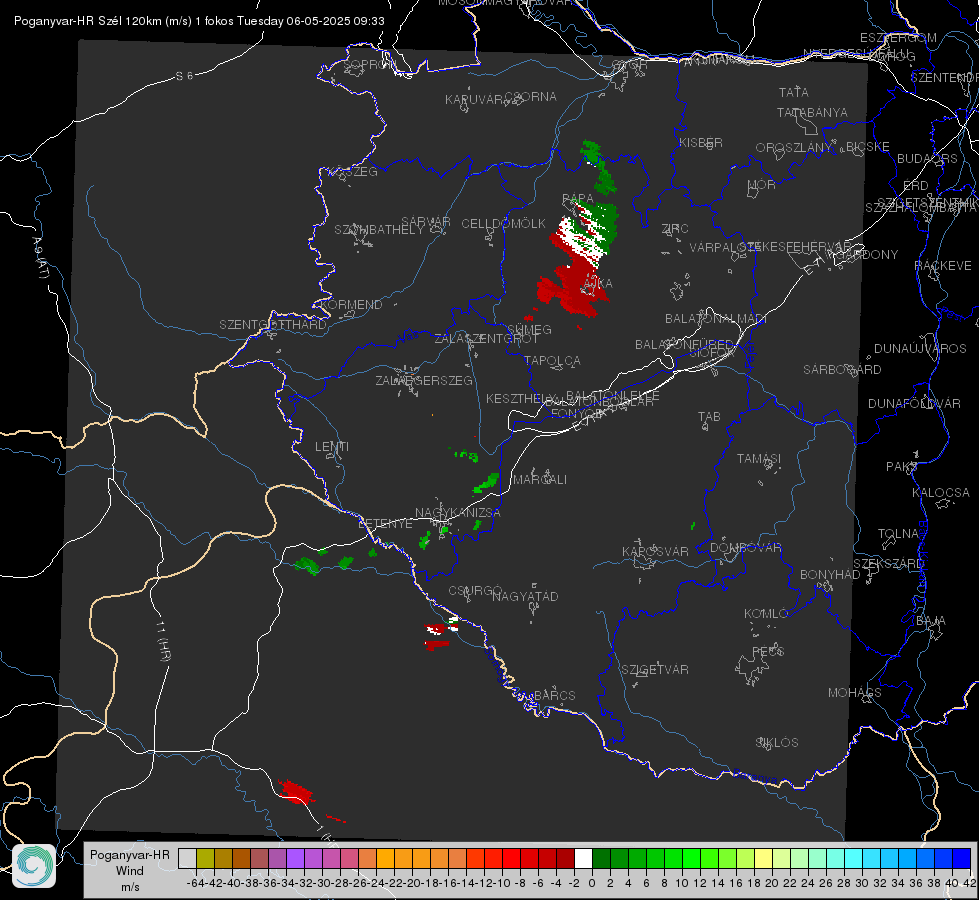Click the ZALAEGERSZEG city label
Viewport: 979px width, 900px height.
coord(424,380)
